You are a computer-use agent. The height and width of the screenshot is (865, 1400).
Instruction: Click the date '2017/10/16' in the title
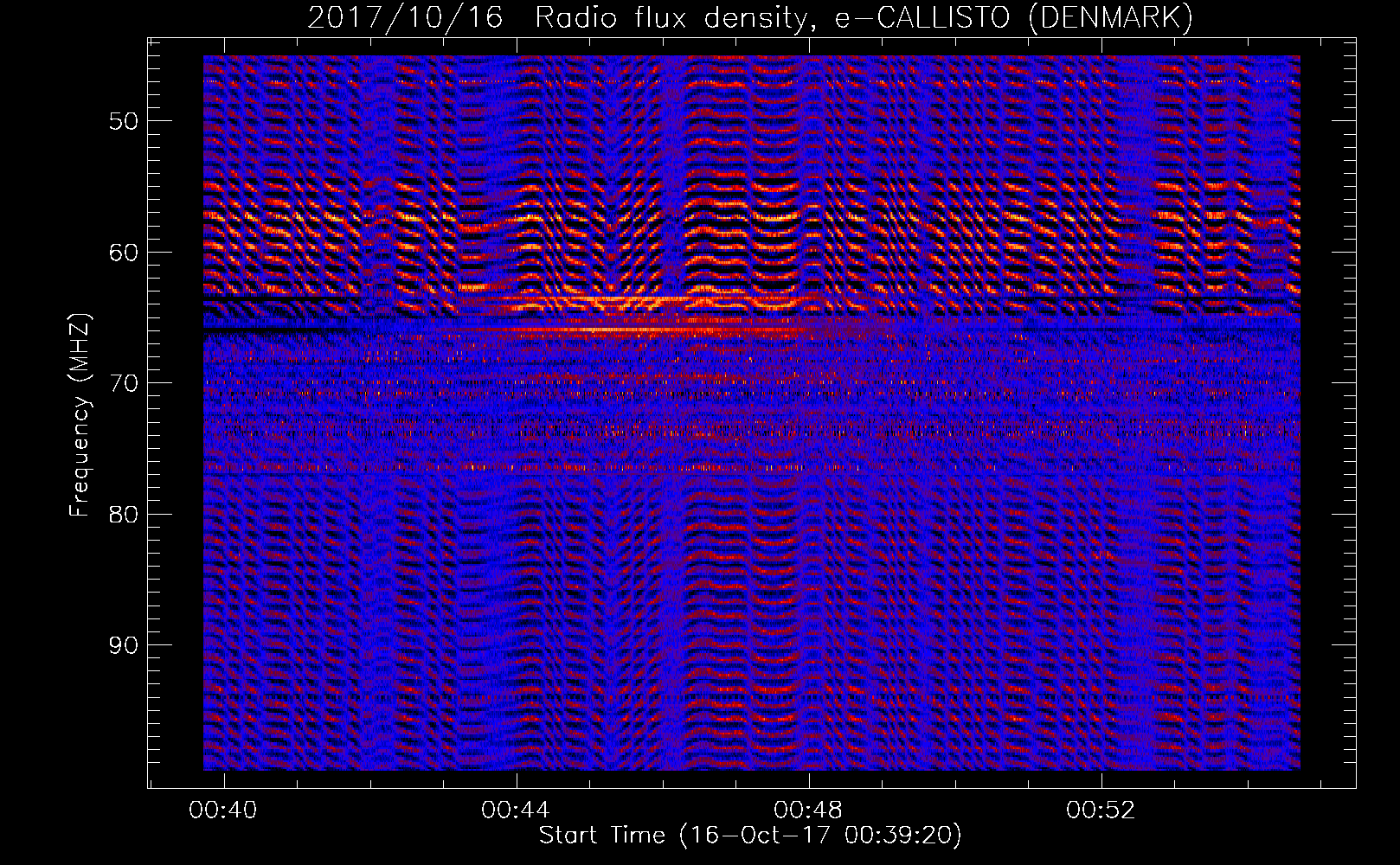405,17
